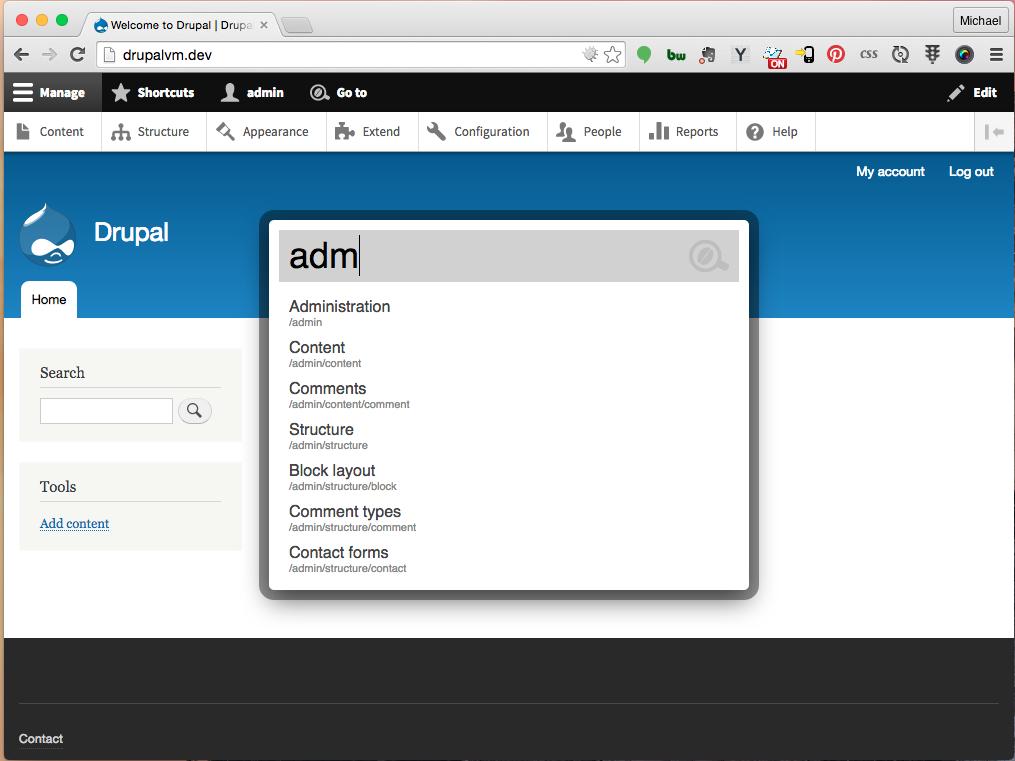Close the Welcome to Drupal tab
This screenshot has height=761, width=1015.
[263, 25]
